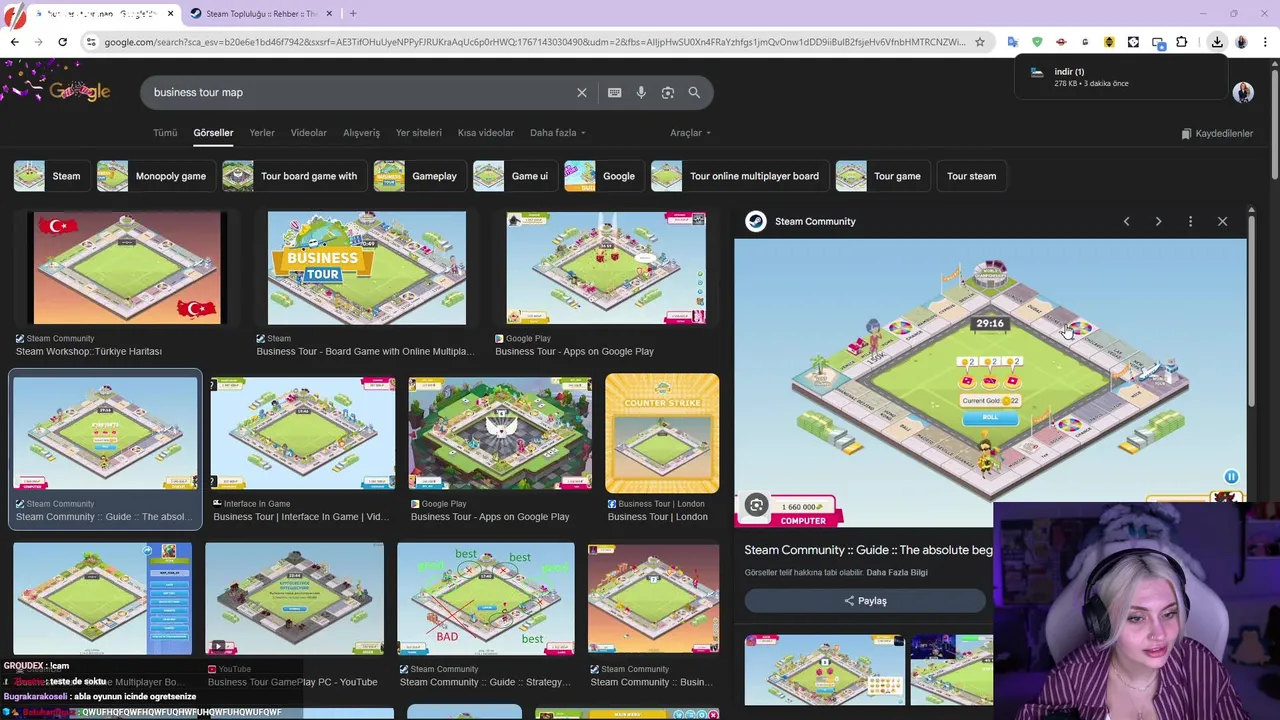Image resolution: width=1280 pixels, height=720 pixels.
Task: Click the business tour map search field
Action: pyautogui.click(x=360, y=92)
